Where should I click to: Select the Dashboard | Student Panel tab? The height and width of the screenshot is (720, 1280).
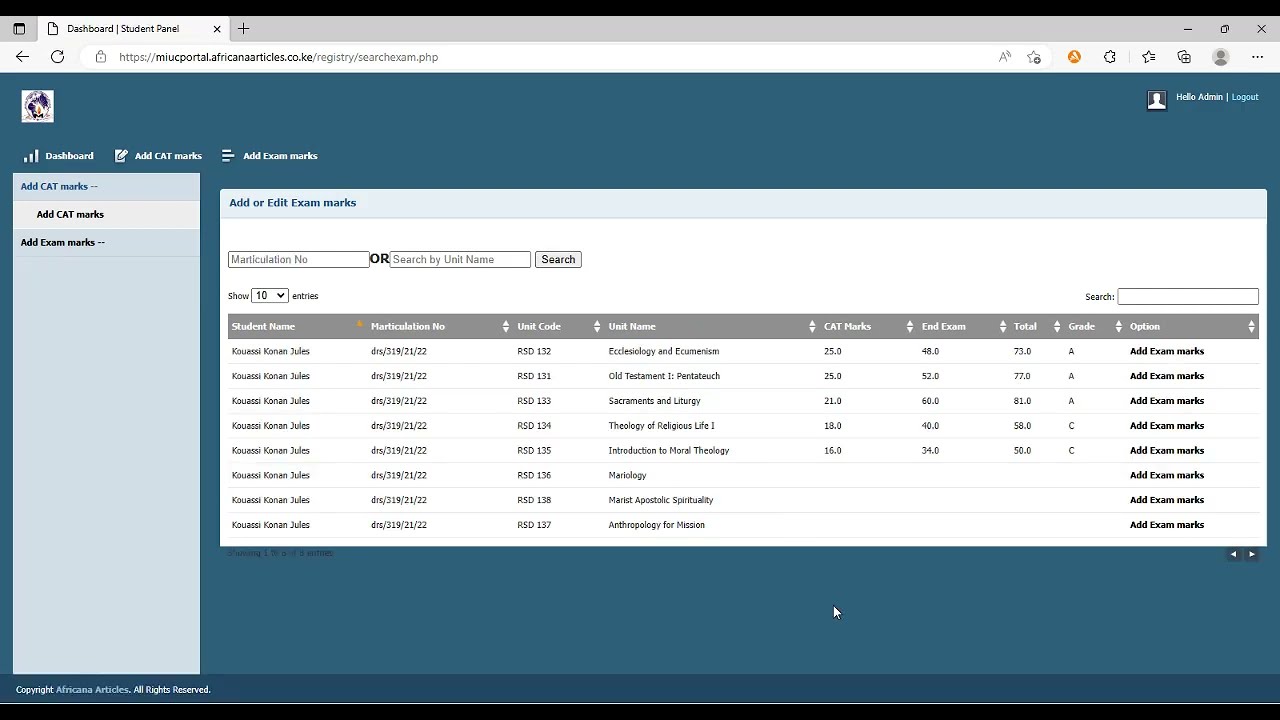point(134,29)
